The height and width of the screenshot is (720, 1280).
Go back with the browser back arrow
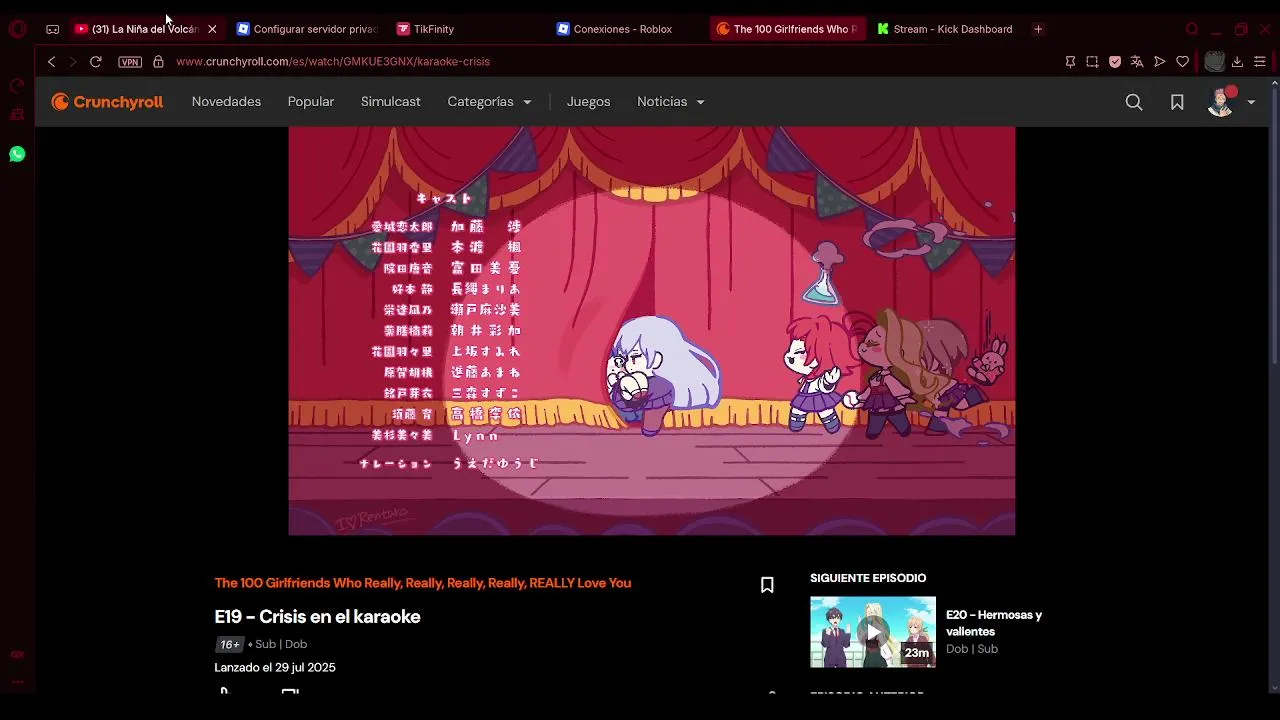click(51, 62)
